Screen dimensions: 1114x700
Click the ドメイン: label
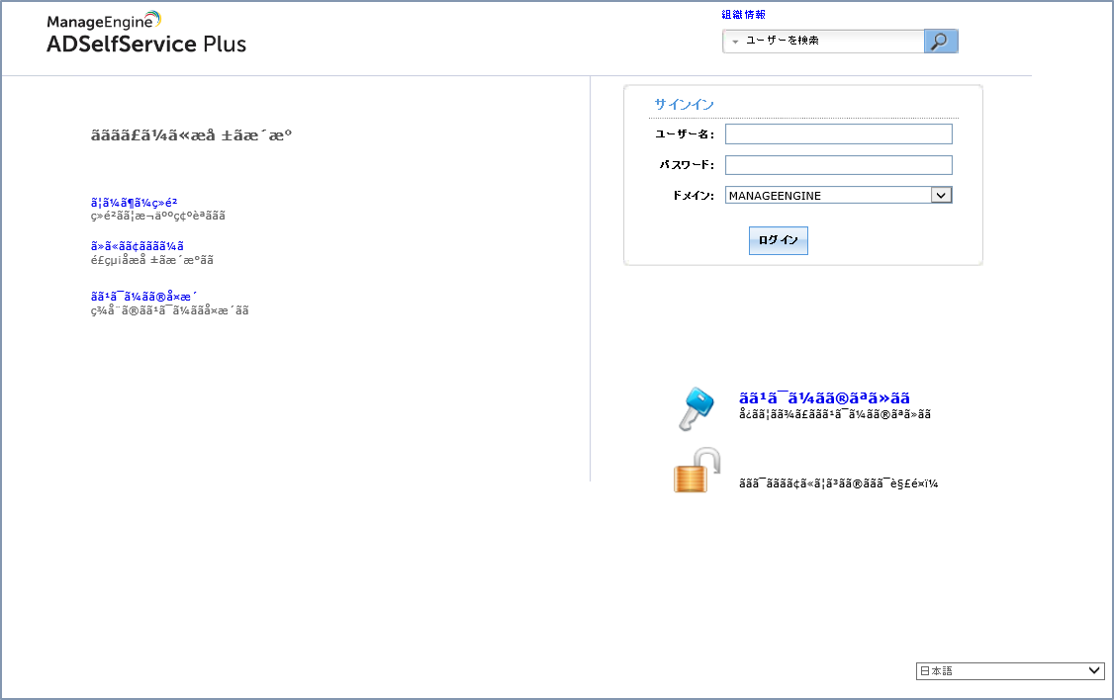pyautogui.click(x=693, y=195)
